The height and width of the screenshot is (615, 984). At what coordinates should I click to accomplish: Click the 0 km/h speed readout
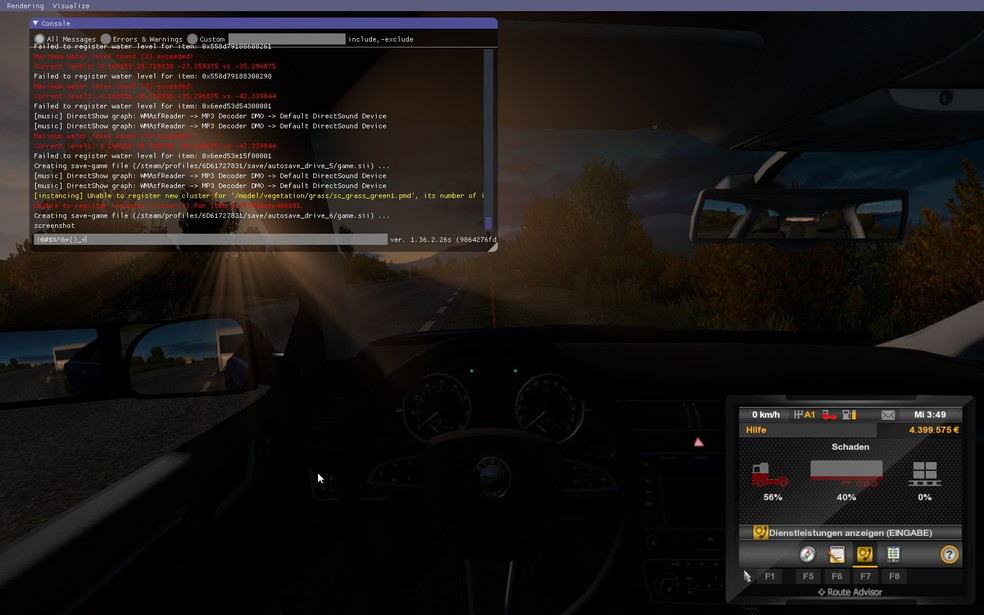coord(766,415)
